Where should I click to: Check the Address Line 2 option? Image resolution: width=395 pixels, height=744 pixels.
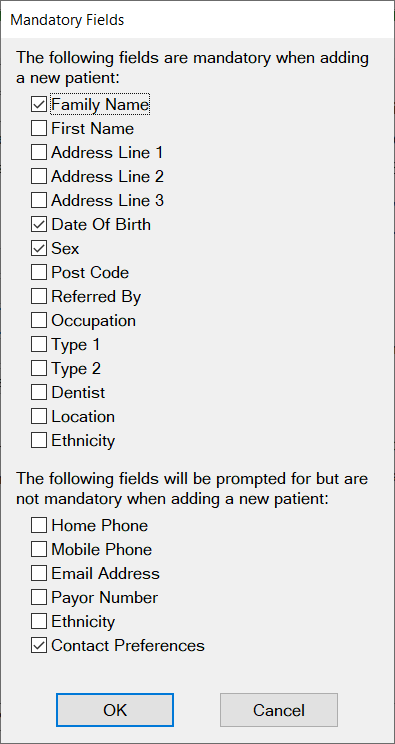pyautogui.click(x=39, y=177)
